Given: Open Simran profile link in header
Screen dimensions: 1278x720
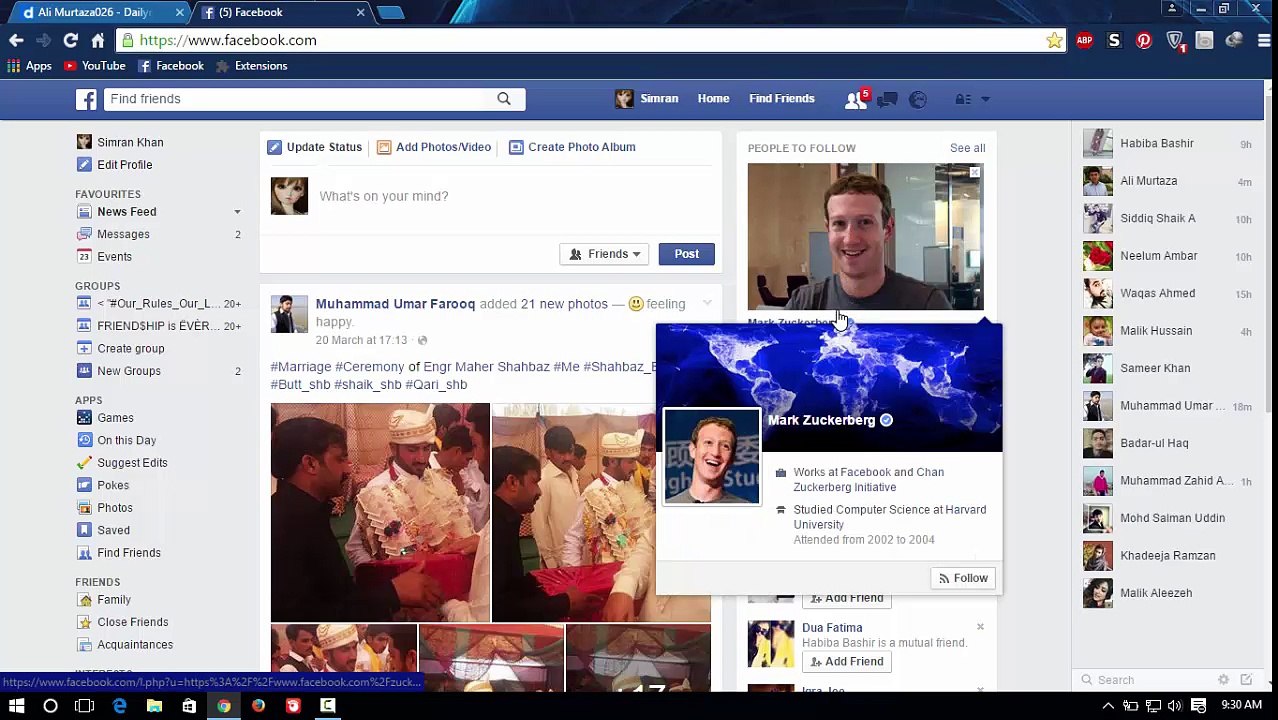Looking at the screenshot, I should pyautogui.click(x=648, y=99).
